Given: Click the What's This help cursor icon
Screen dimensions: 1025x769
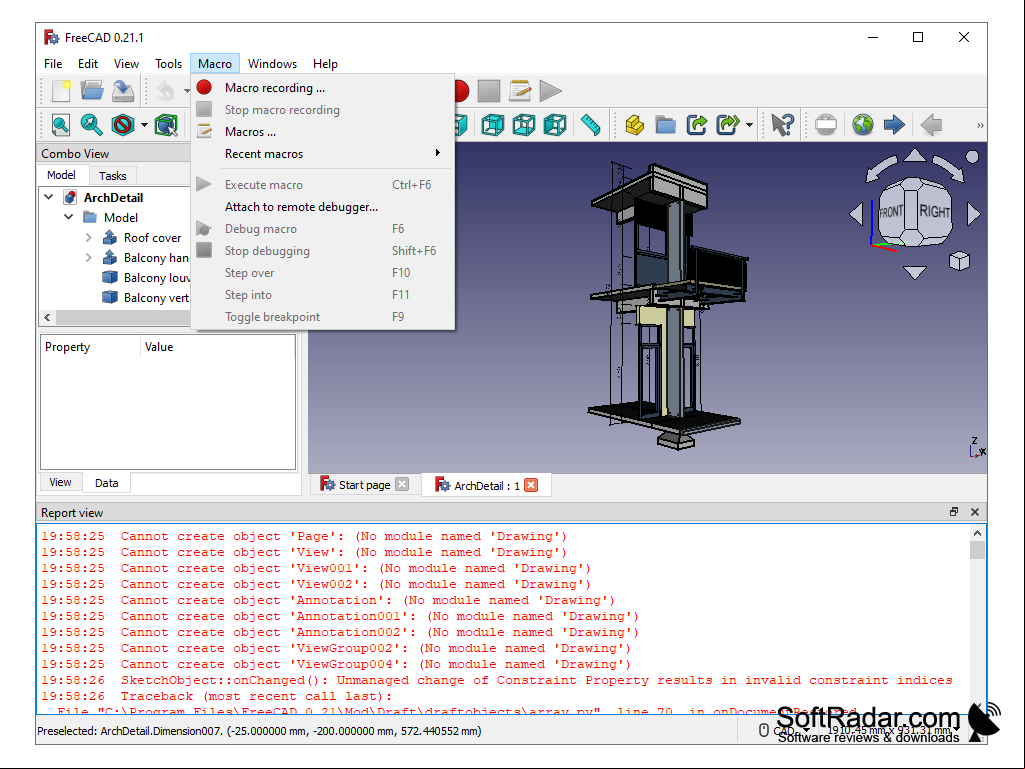Looking at the screenshot, I should pos(782,124).
